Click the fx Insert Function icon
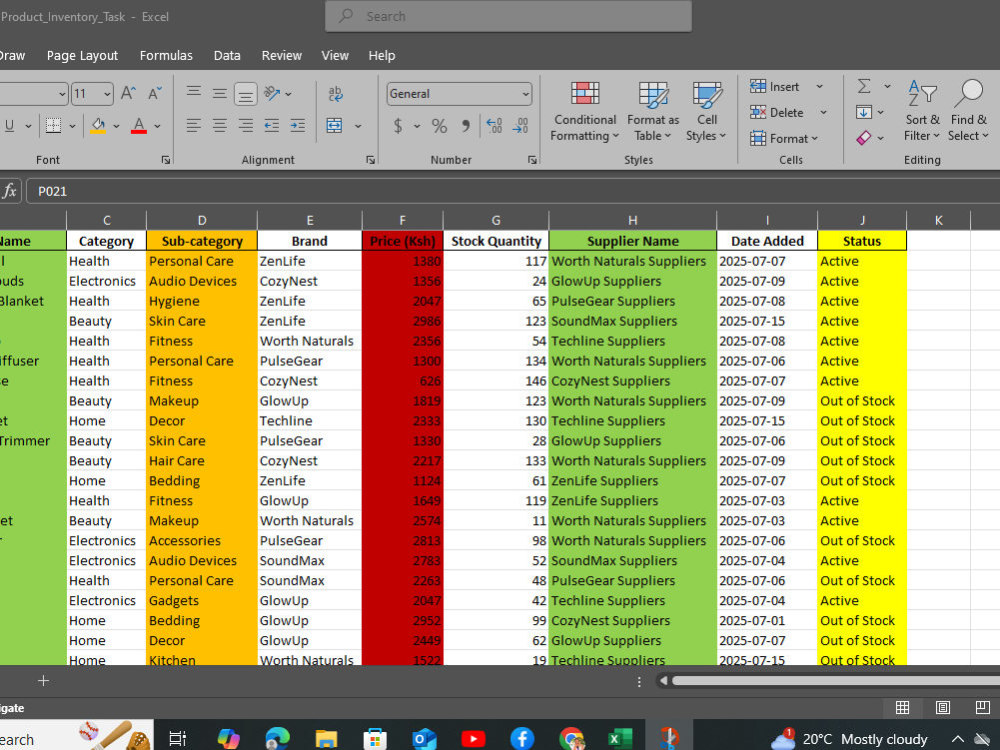This screenshot has height=750, width=1000. (x=10, y=191)
